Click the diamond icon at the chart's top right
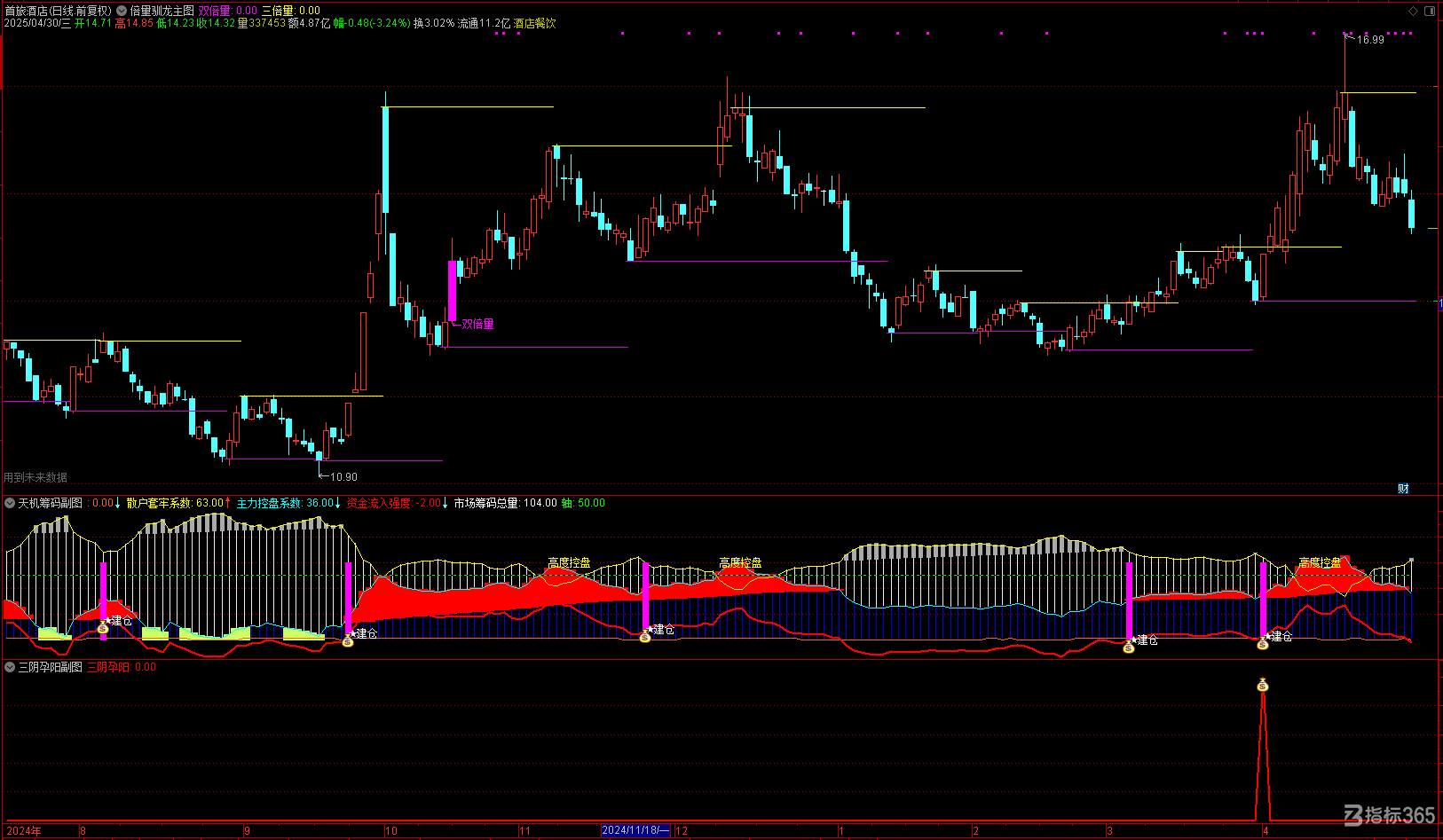1443x840 pixels. click(1414, 12)
